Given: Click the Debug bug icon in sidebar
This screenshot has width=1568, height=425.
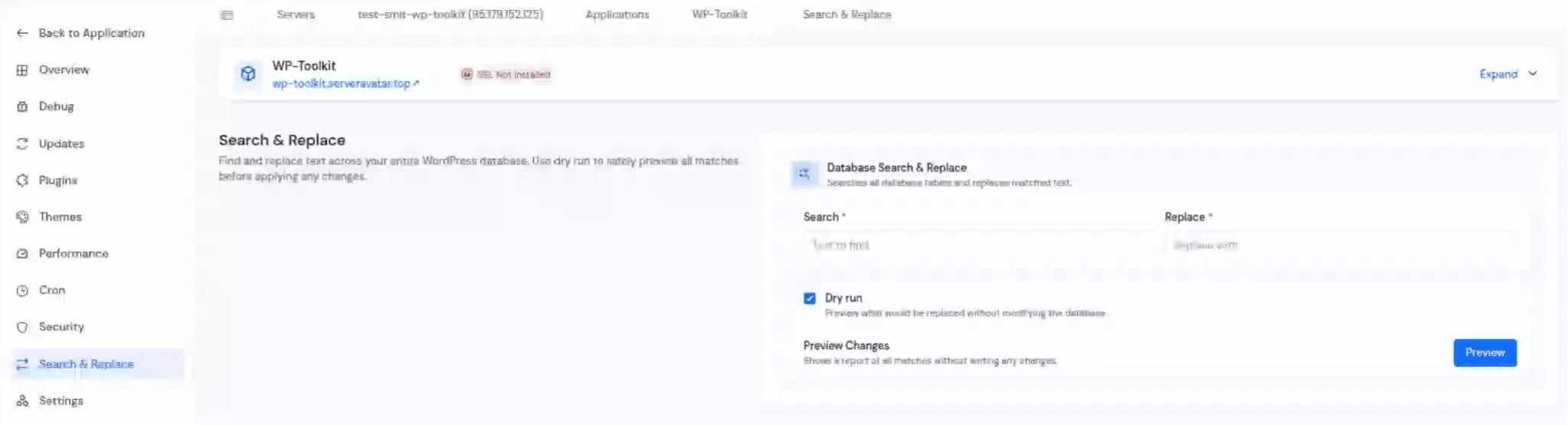Looking at the screenshot, I should pyautogui.click(x=22, y=106).
